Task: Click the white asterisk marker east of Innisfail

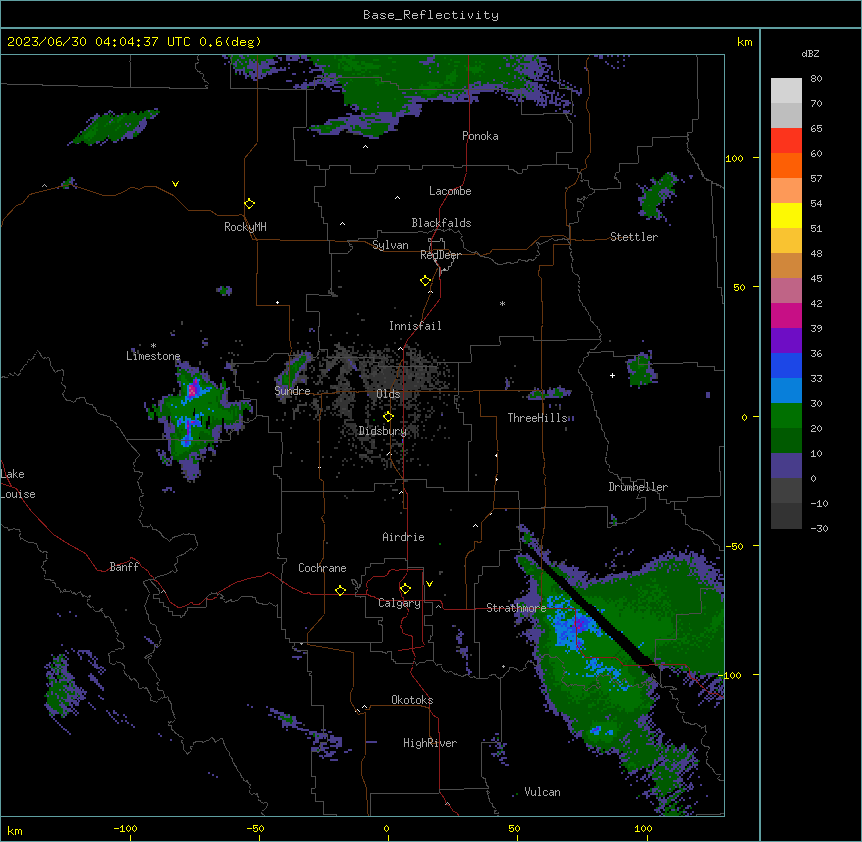Action: 502,303
